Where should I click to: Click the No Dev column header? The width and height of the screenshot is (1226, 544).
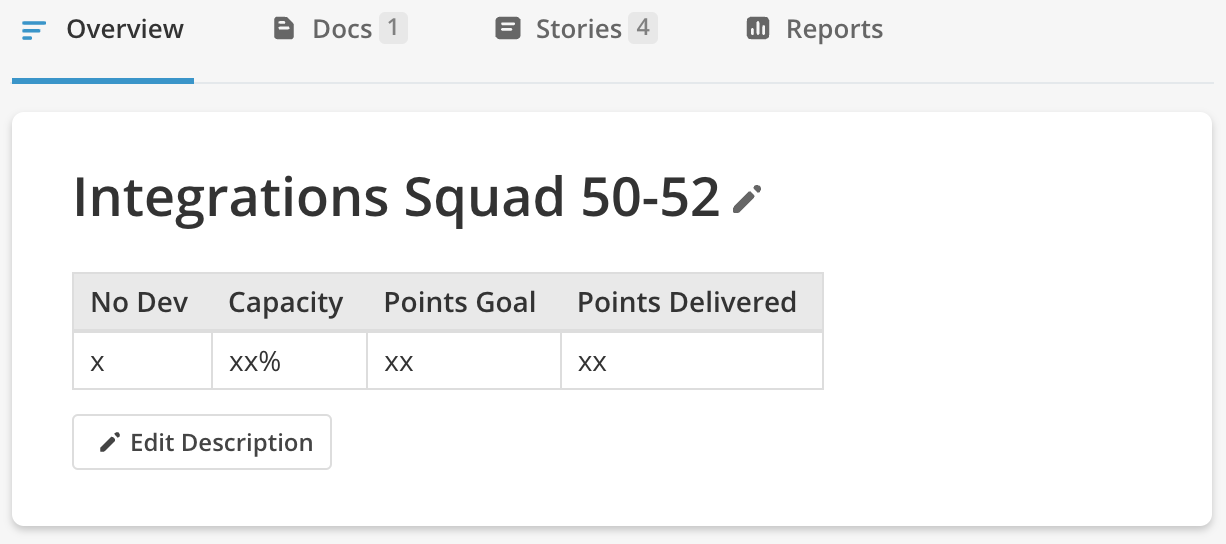click(x=139, y=302)
